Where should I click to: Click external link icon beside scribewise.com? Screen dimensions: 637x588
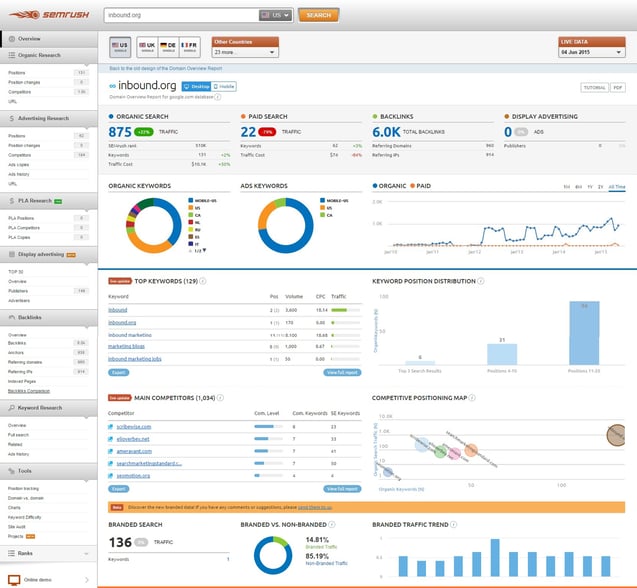point(110,427)
